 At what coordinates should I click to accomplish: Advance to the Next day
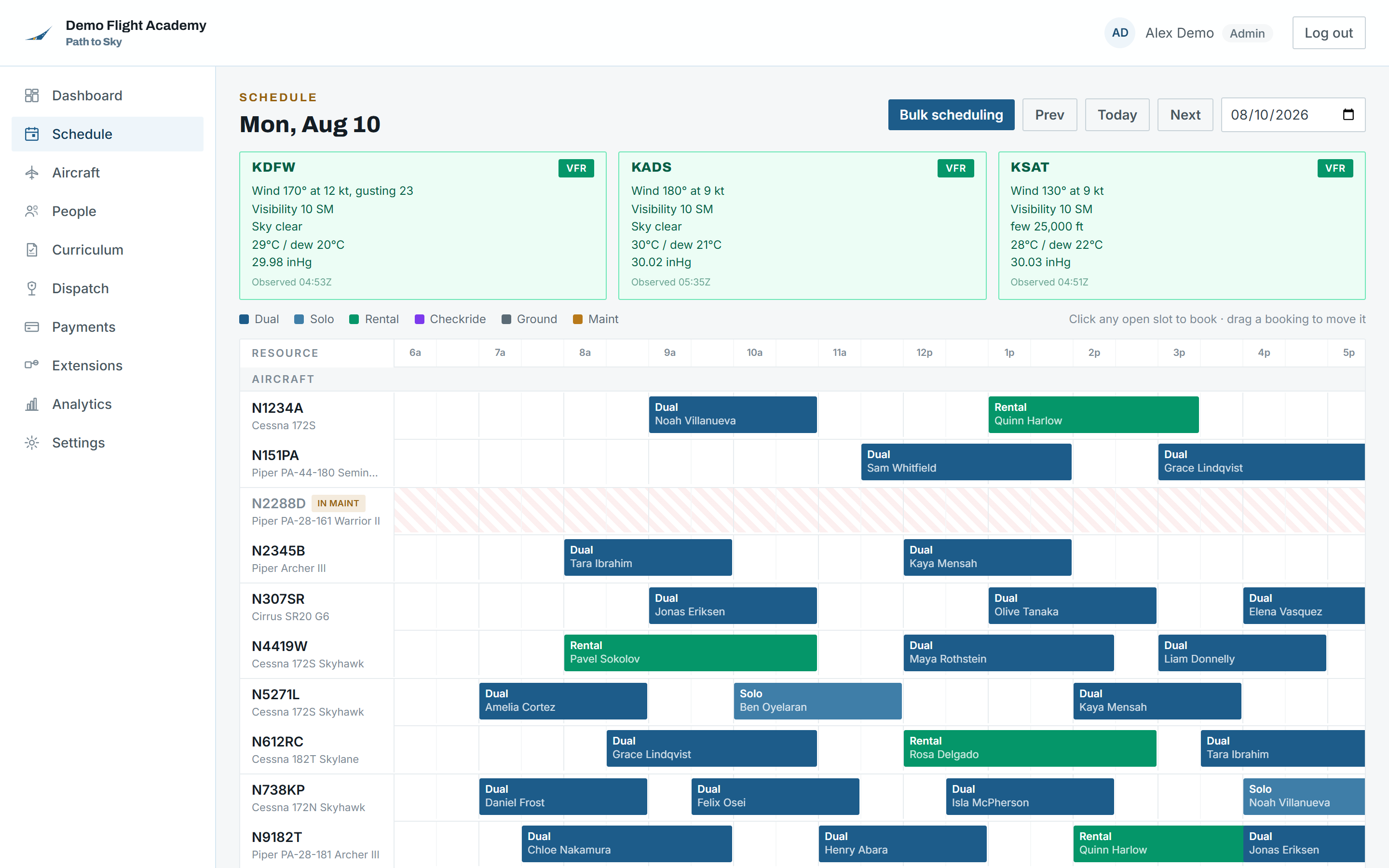pos(1185,115)
